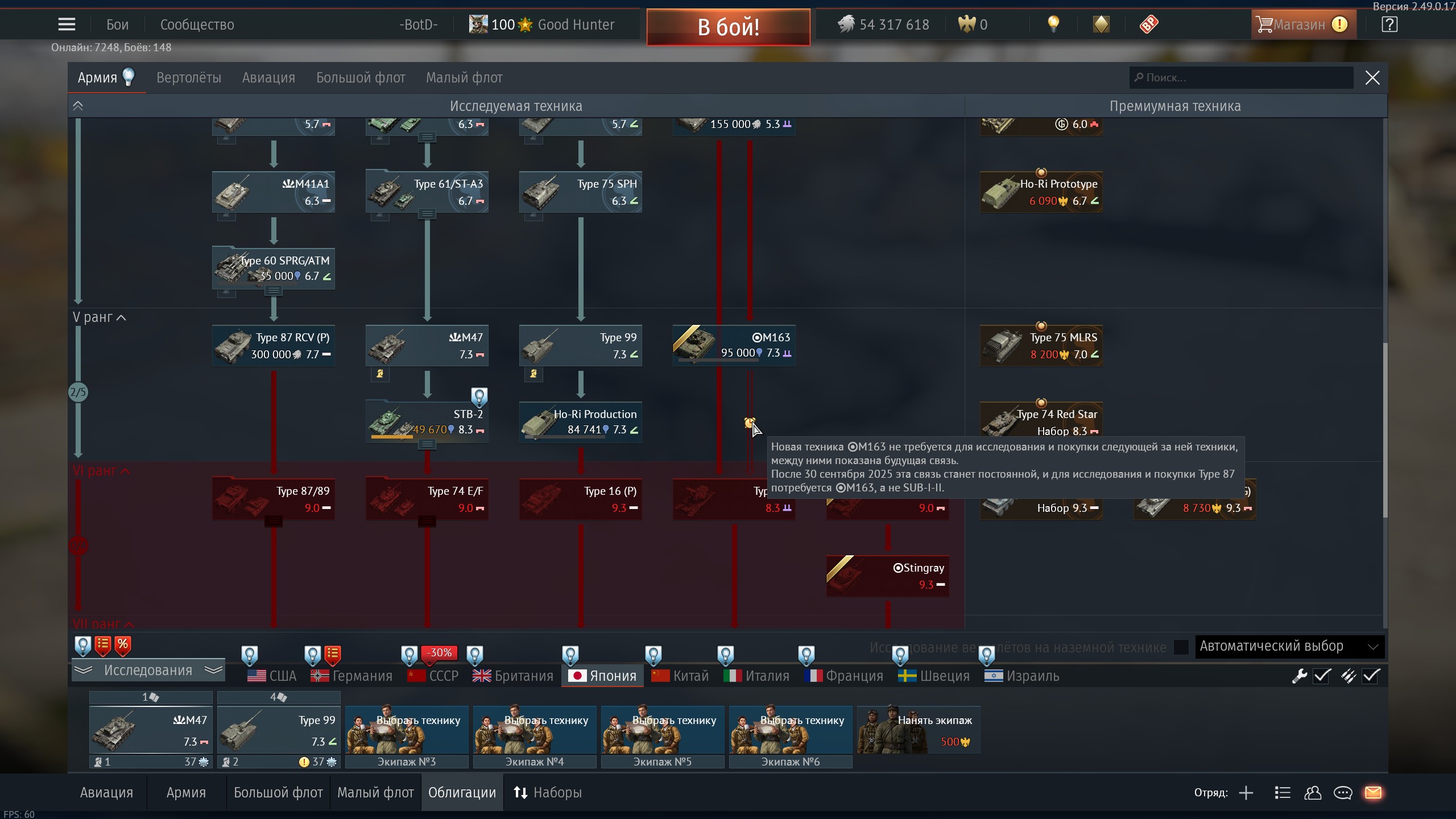Collapse the VII ранг section
Image resolution: width=1456 pixels, height=819 pixels.
(x=103, y=624)
